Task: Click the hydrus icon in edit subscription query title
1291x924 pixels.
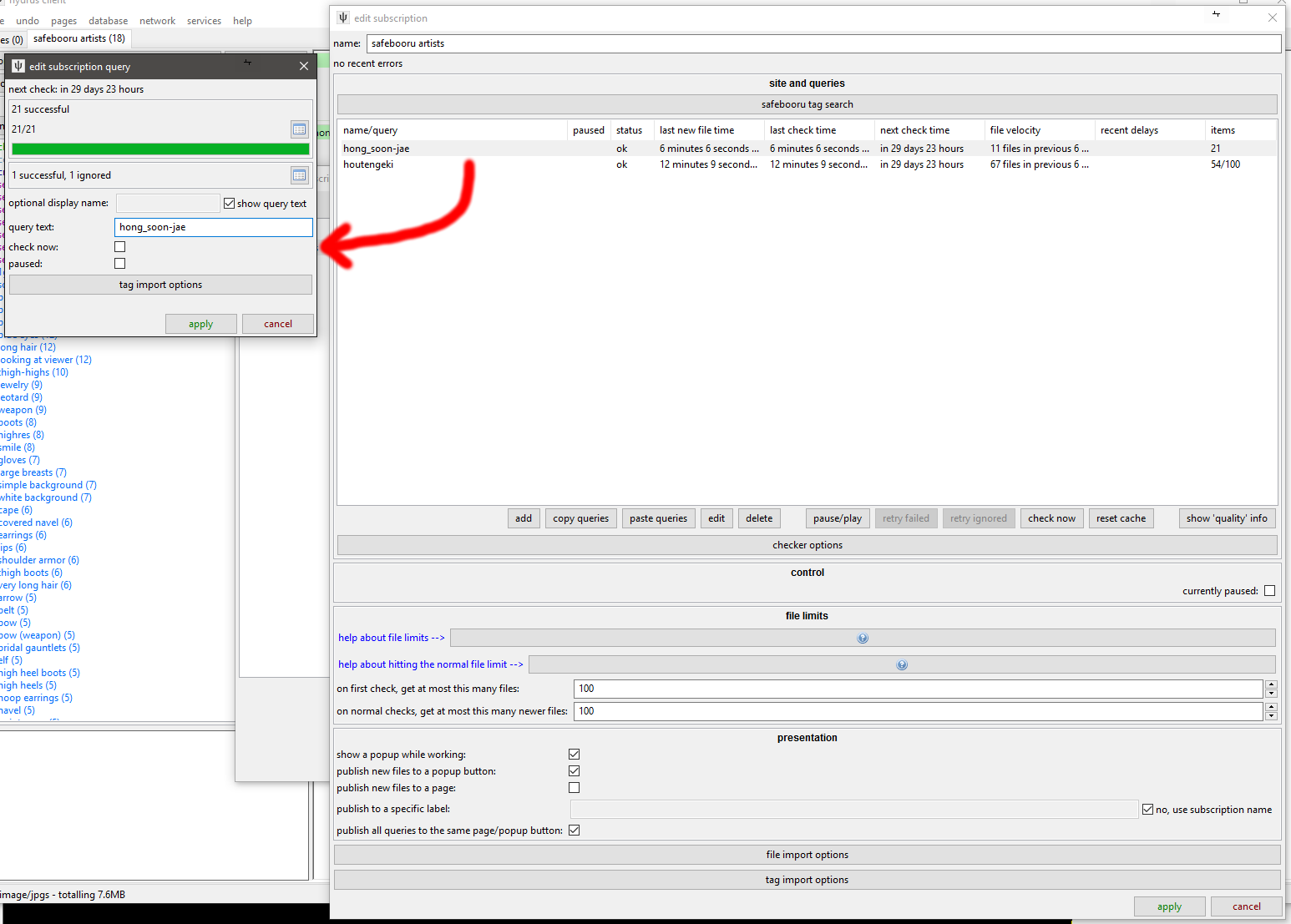Action: click(18, 66)
